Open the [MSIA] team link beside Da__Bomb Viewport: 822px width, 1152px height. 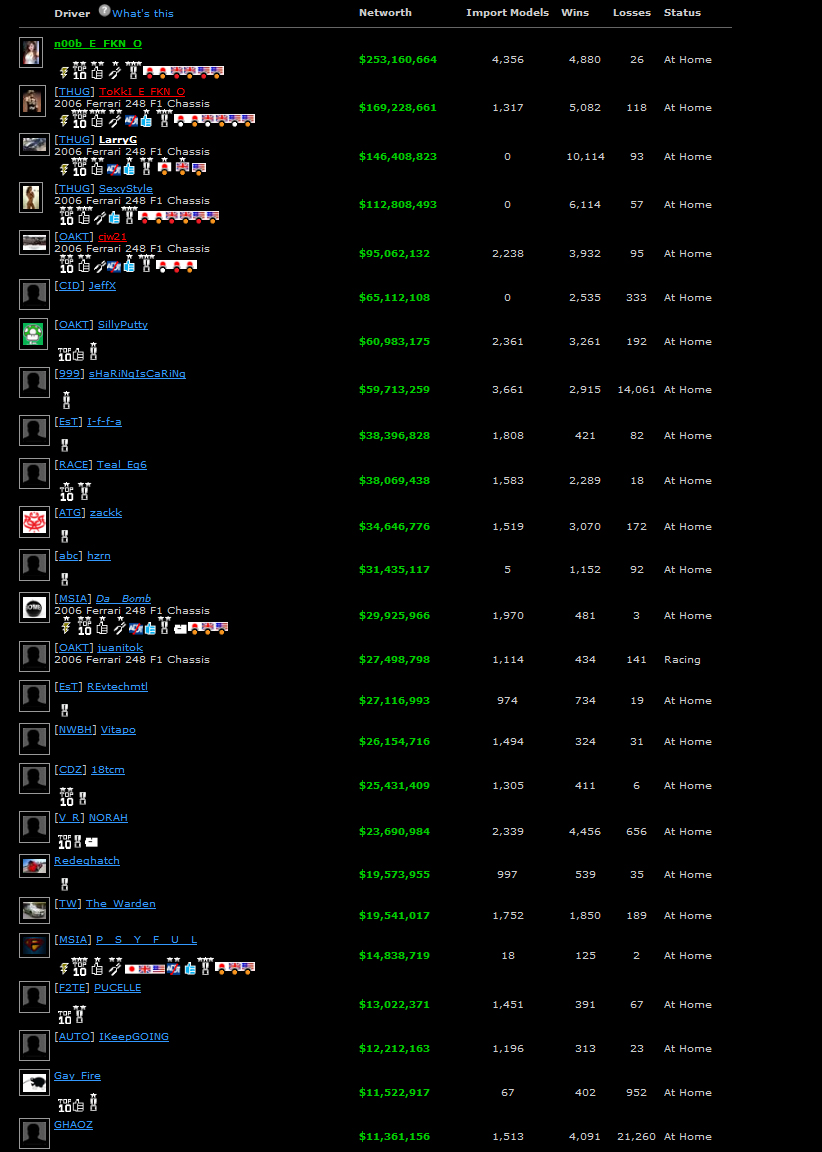73,599
